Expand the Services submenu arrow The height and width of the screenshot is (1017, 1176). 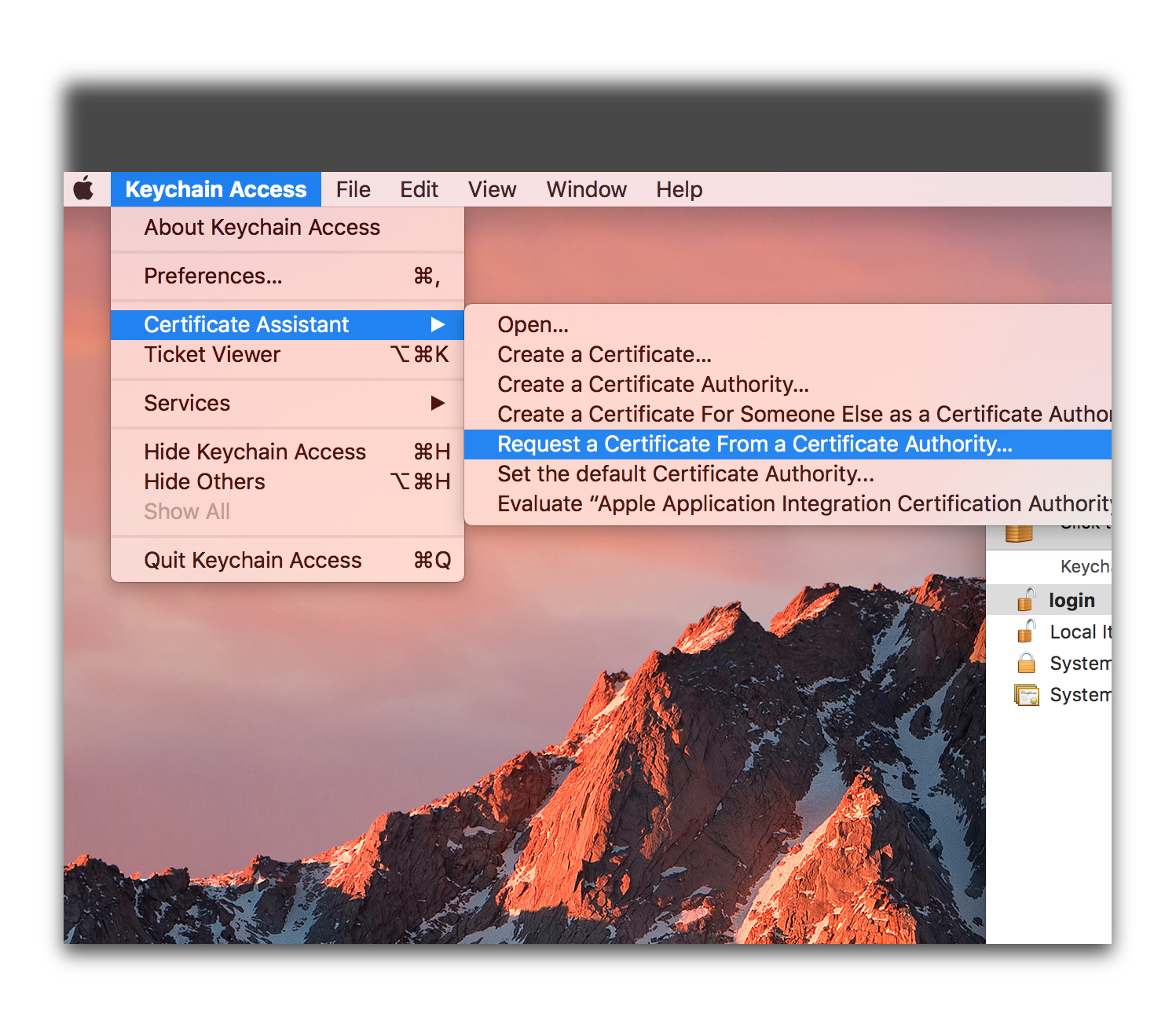(438, 403)
